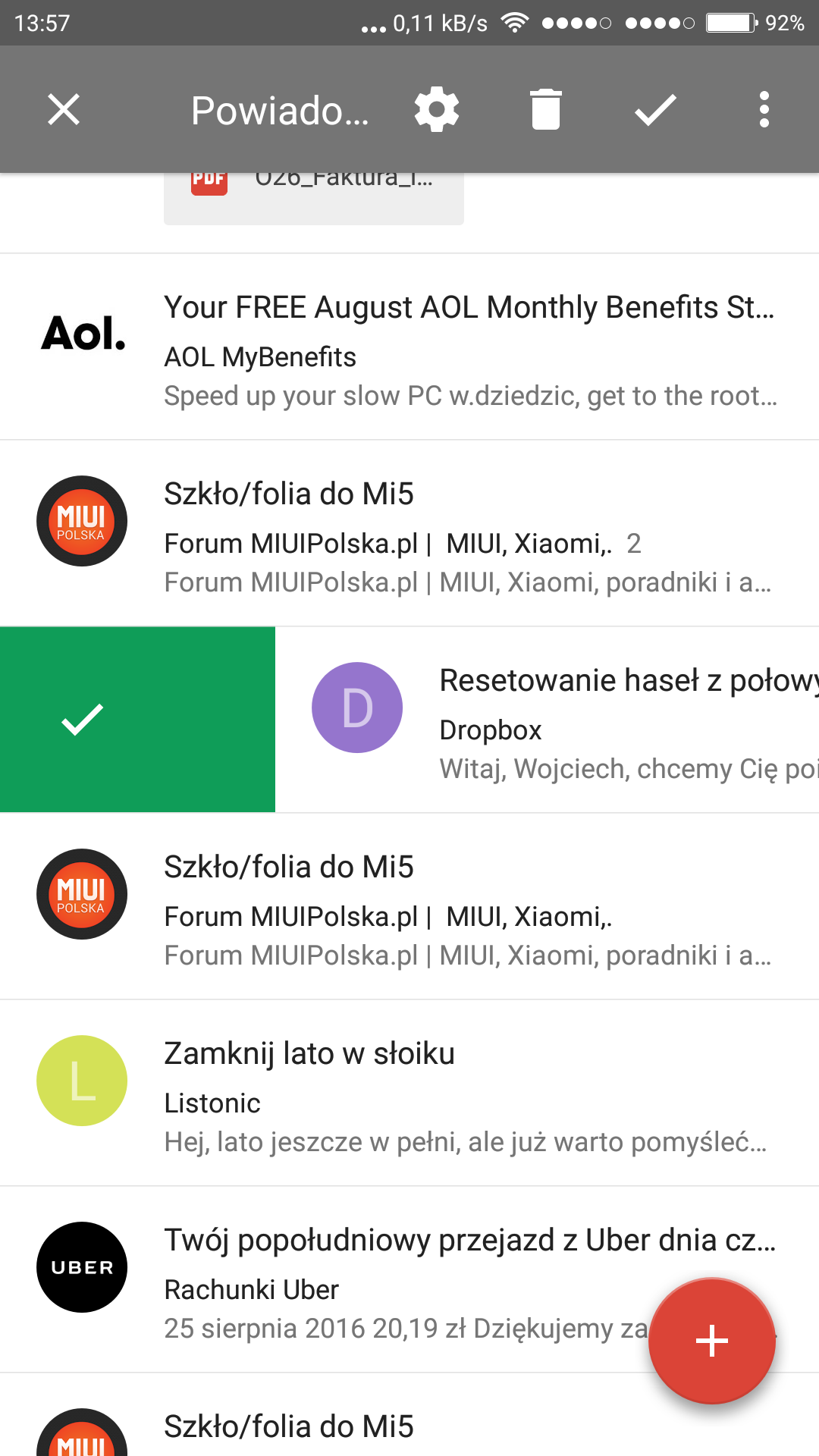The height and width of the screenshot is (1456, 819).
Task: Tap the Powiado... label title
Action: tap(279, 111)
